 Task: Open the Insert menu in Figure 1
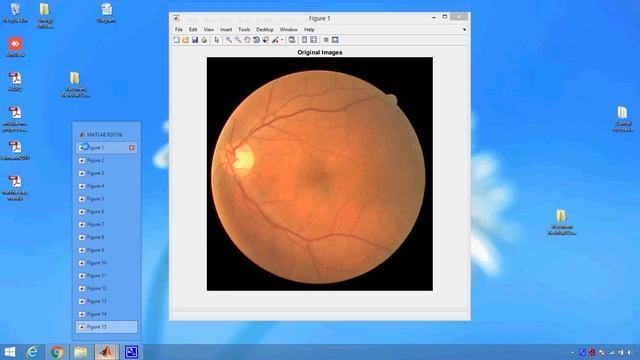click(x=226, y=29)
